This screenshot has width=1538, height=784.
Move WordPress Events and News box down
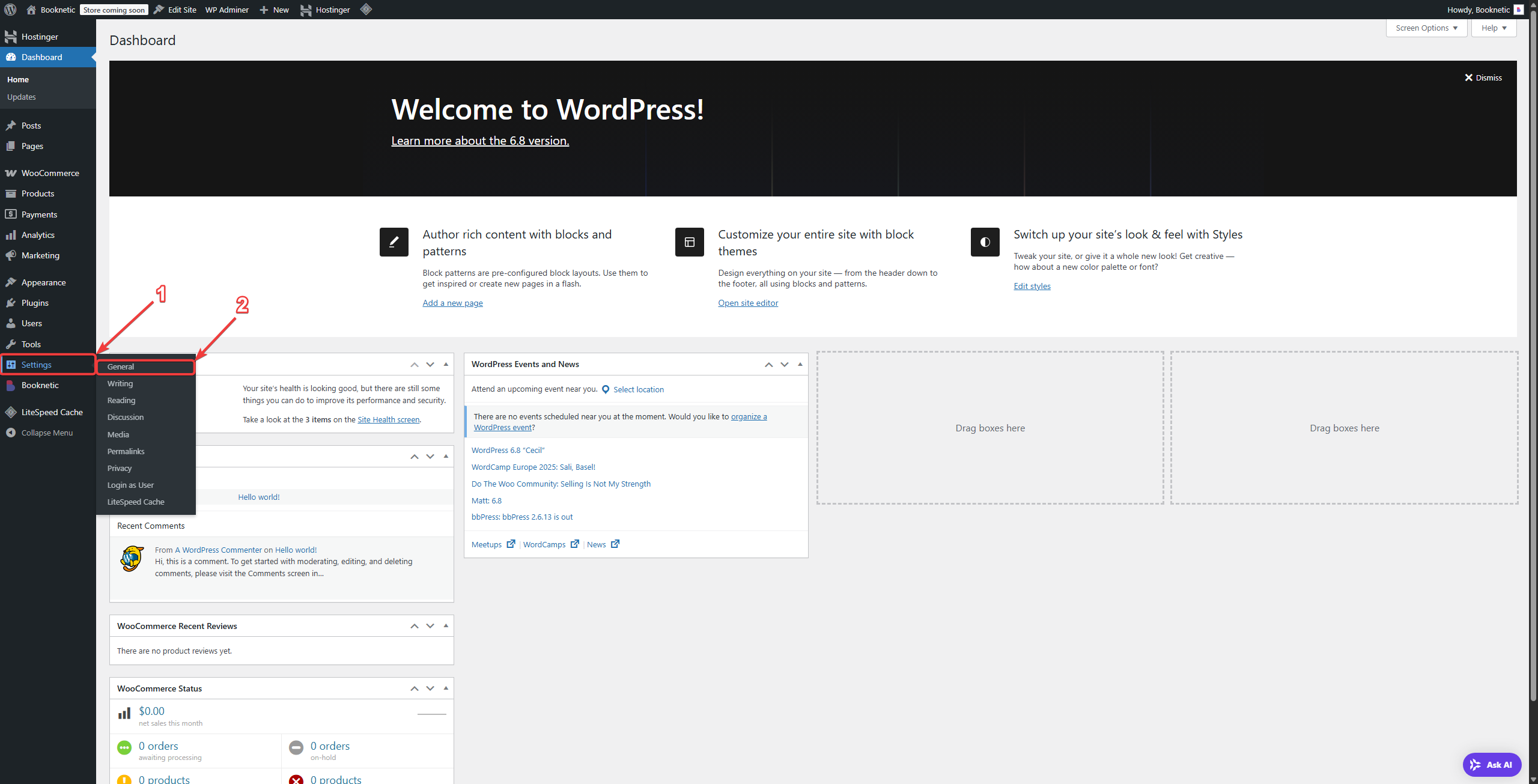click(784, 365)
